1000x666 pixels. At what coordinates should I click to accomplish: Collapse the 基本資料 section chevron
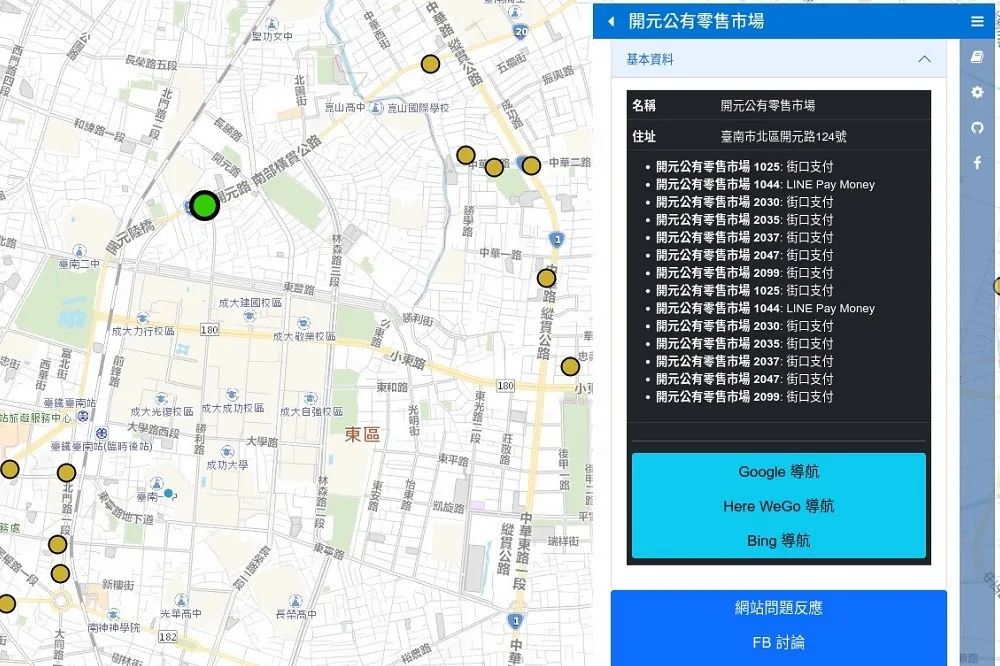(x=924, y=59)
